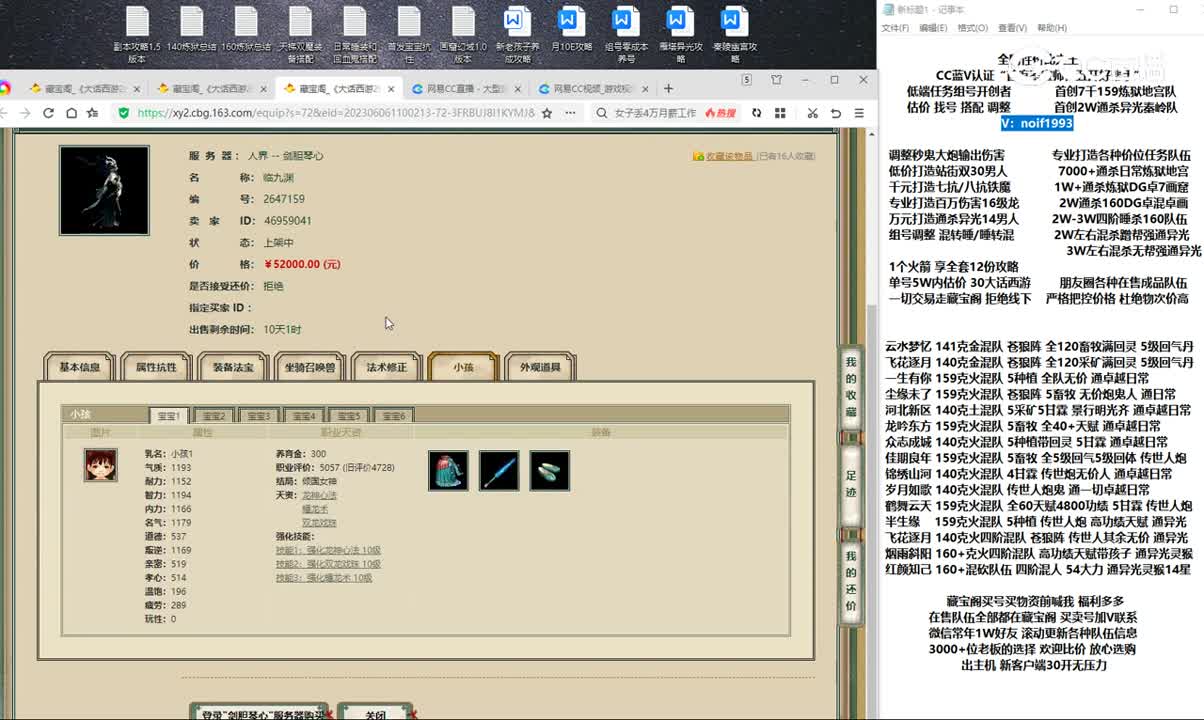Click the green security shield icon
The height and width of the screenshot is (720, 1204).
pos(124,113)
